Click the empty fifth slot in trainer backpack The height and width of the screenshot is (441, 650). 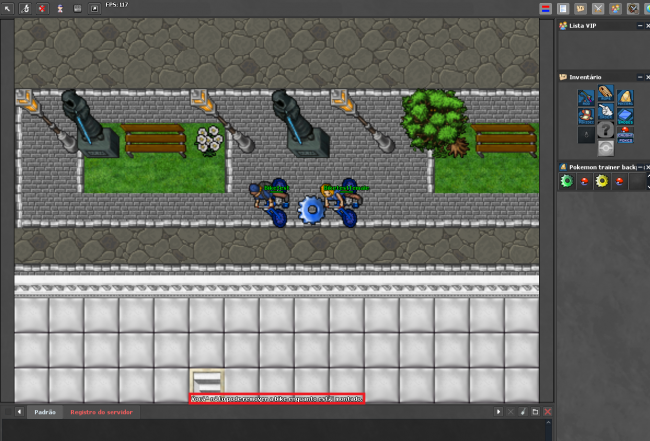coord(637,181)
